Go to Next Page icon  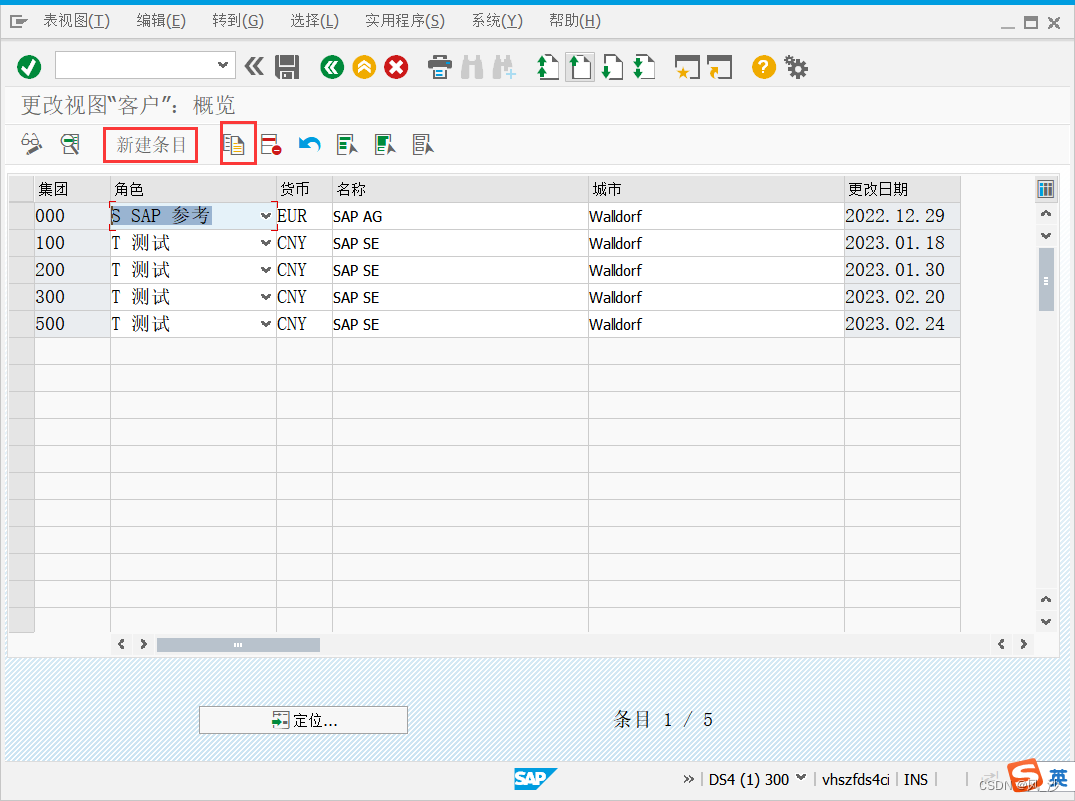click(x=612, y=67)
